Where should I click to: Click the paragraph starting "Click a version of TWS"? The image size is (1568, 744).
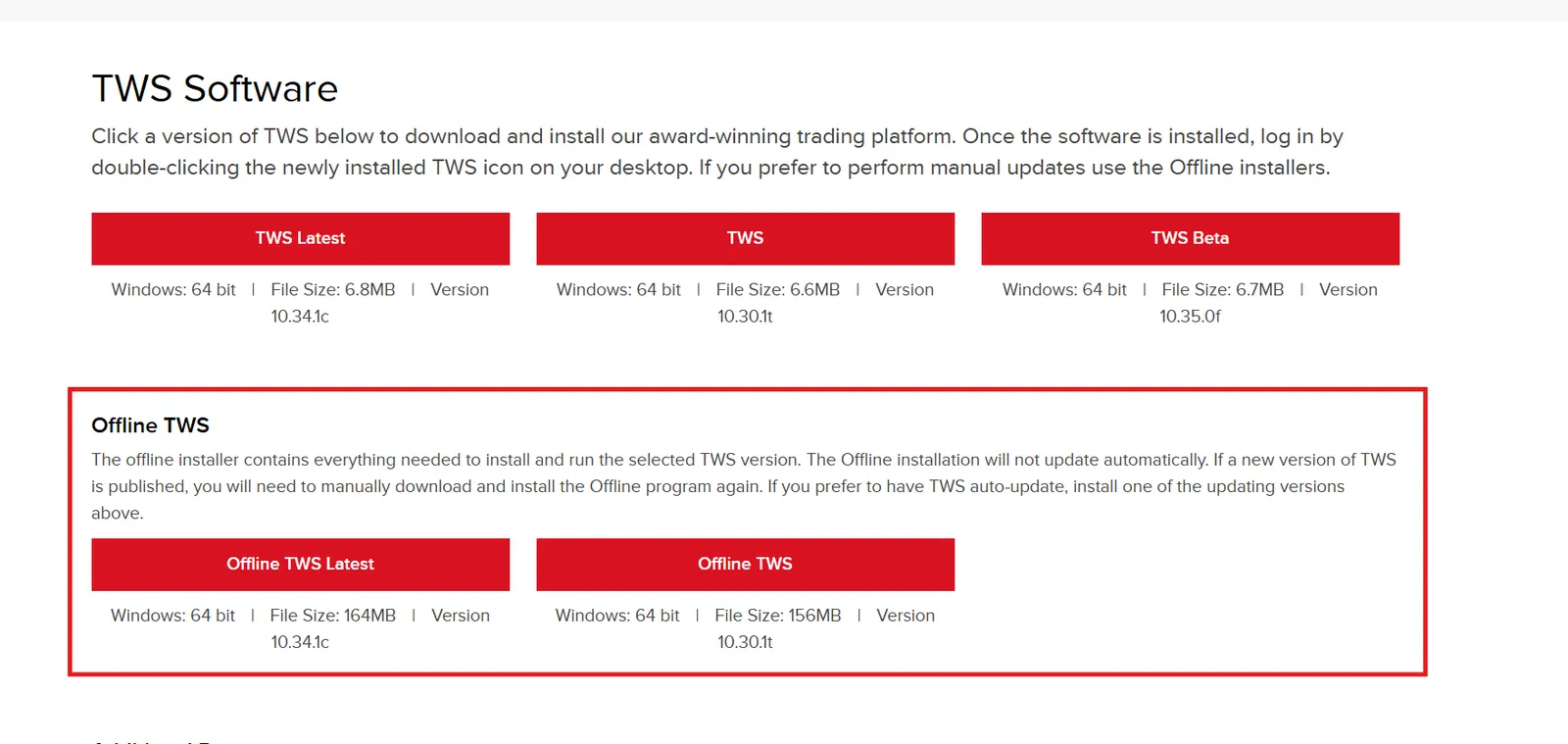[717, 152]
